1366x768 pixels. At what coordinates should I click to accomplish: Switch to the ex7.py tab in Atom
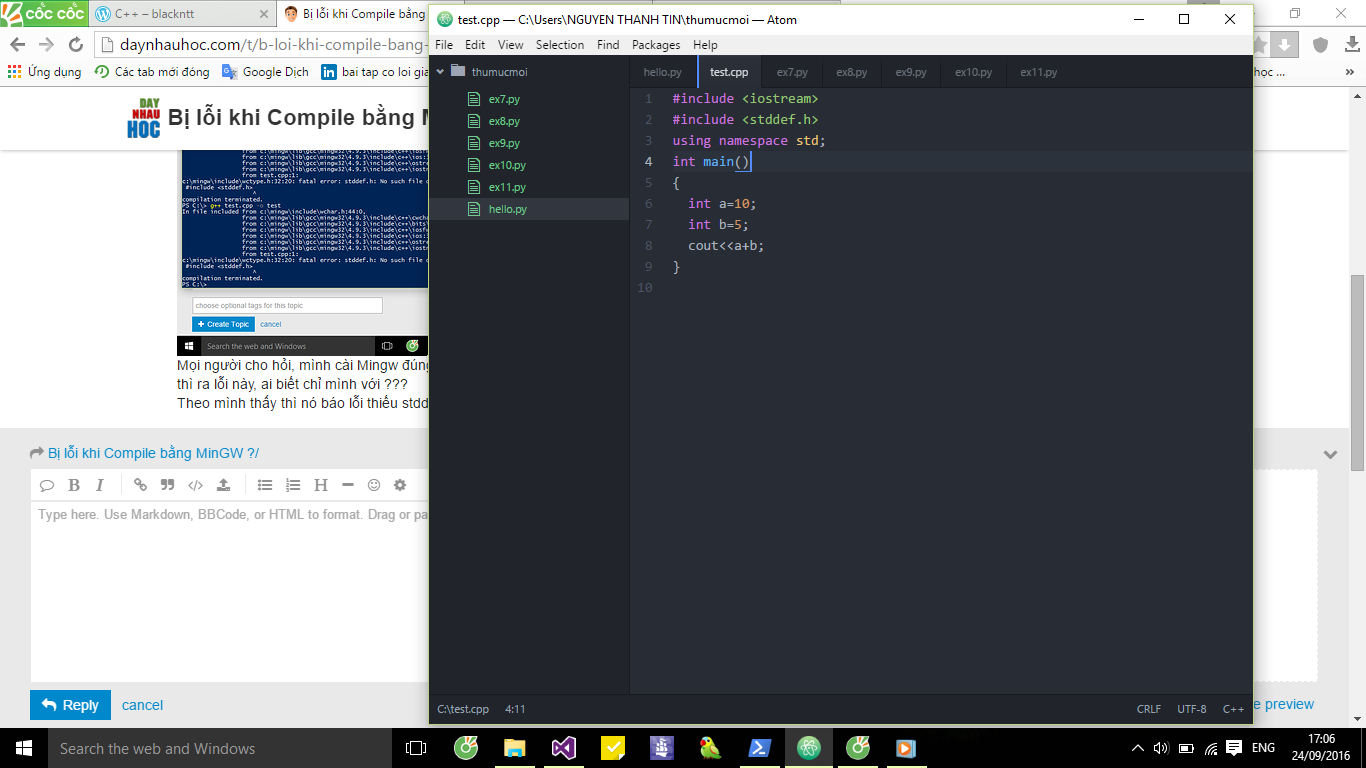792,72
